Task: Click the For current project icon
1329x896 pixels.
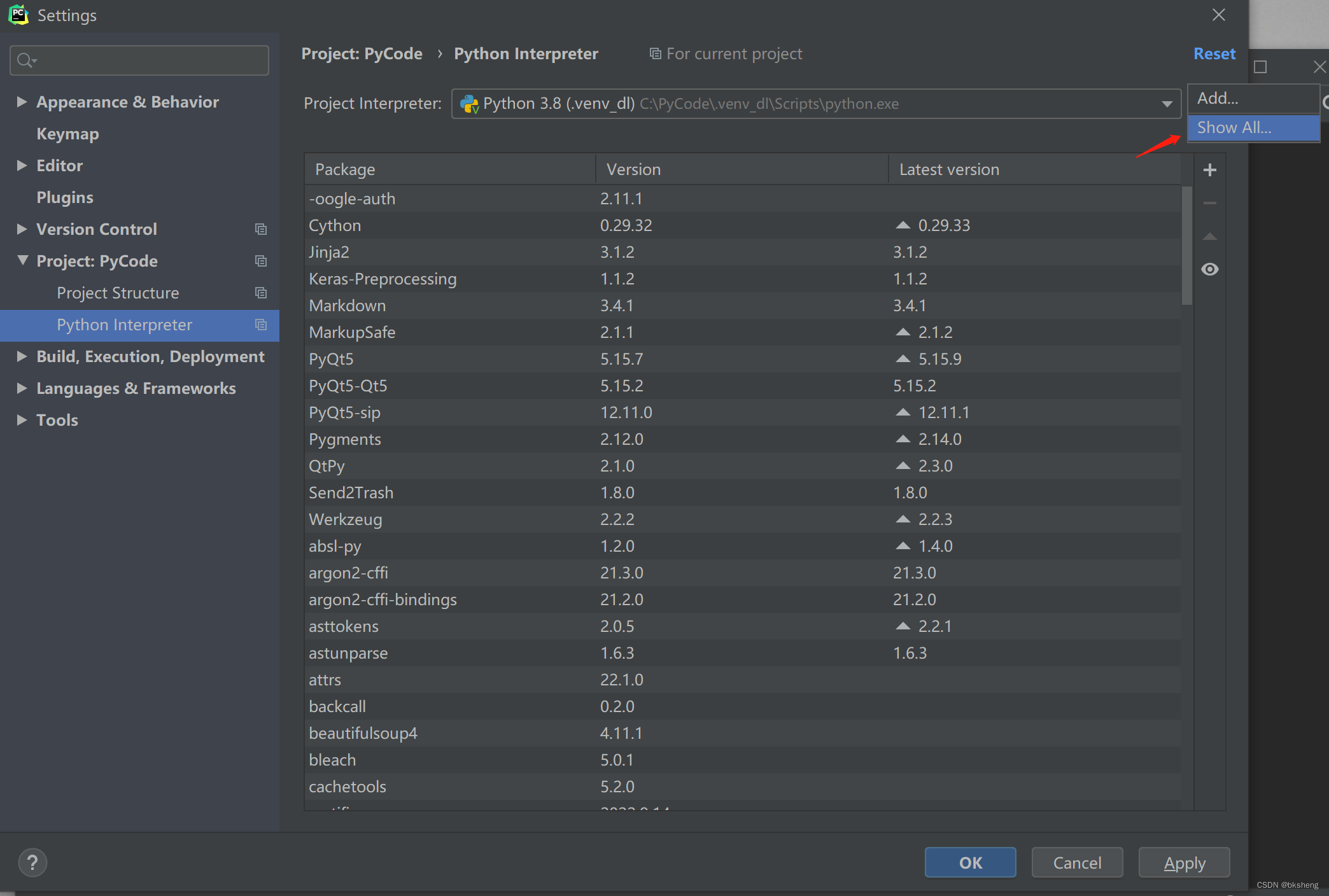Action: pos(655,53)
